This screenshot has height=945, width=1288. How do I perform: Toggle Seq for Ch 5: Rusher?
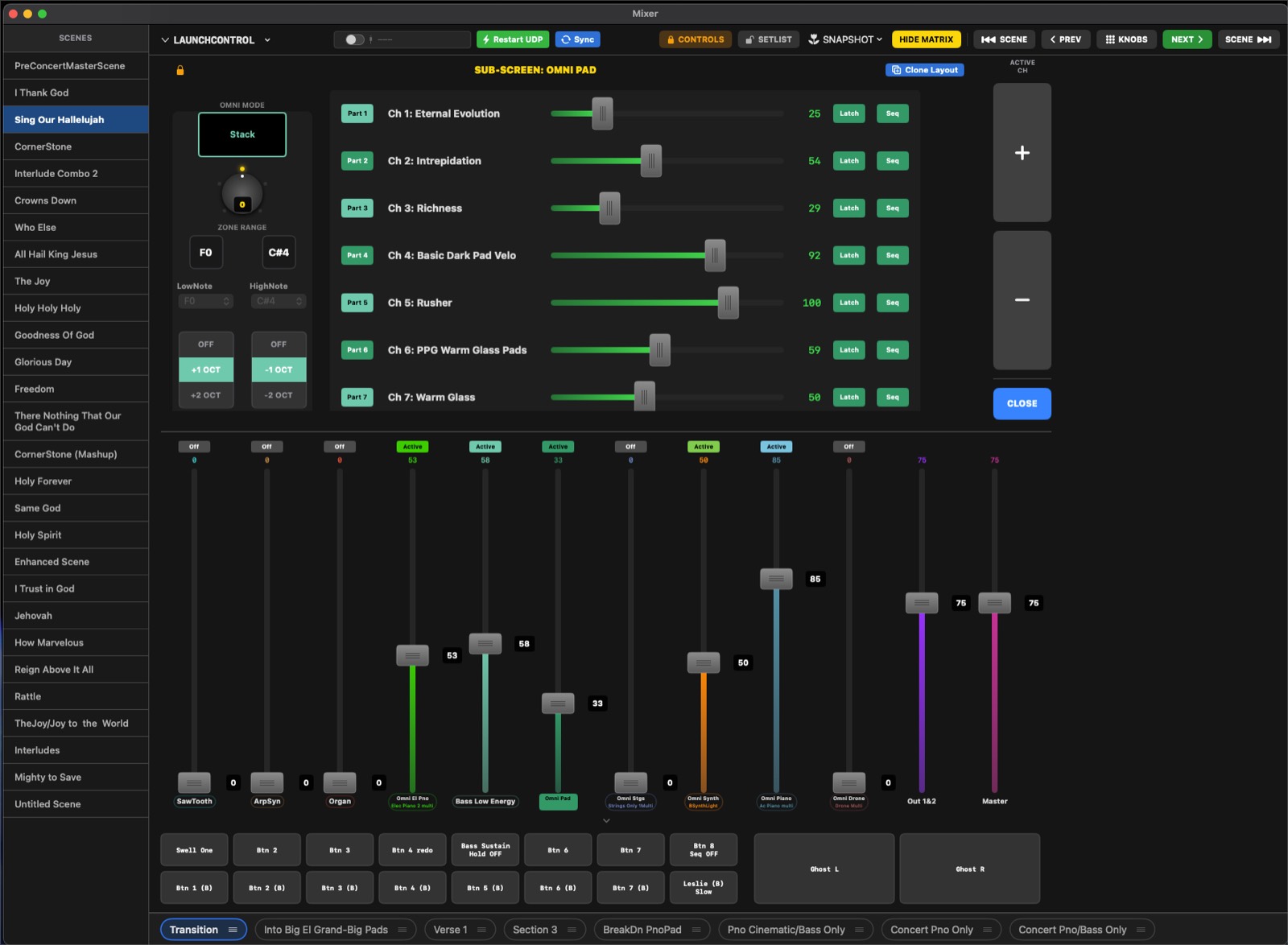click(893, 303)
